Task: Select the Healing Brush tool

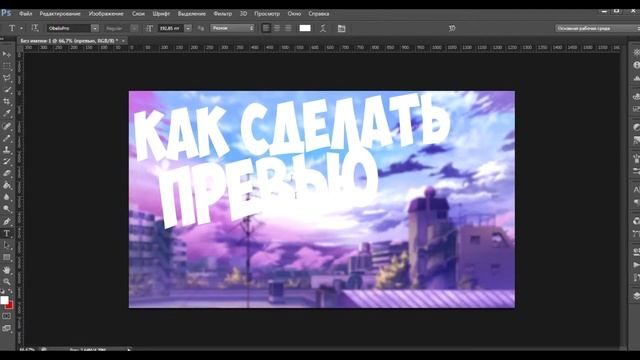Action: click(7, 126)
